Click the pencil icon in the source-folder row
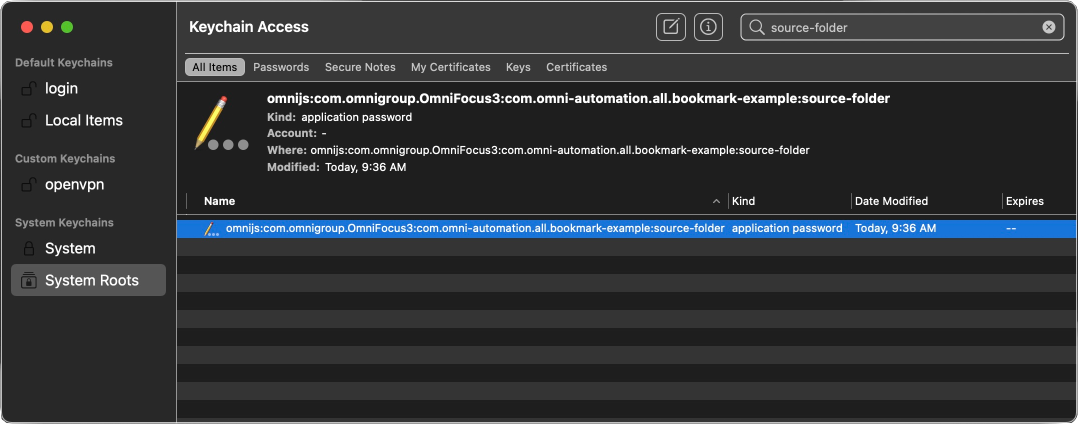Screen dimensions: 1078x424 [211, 229]
